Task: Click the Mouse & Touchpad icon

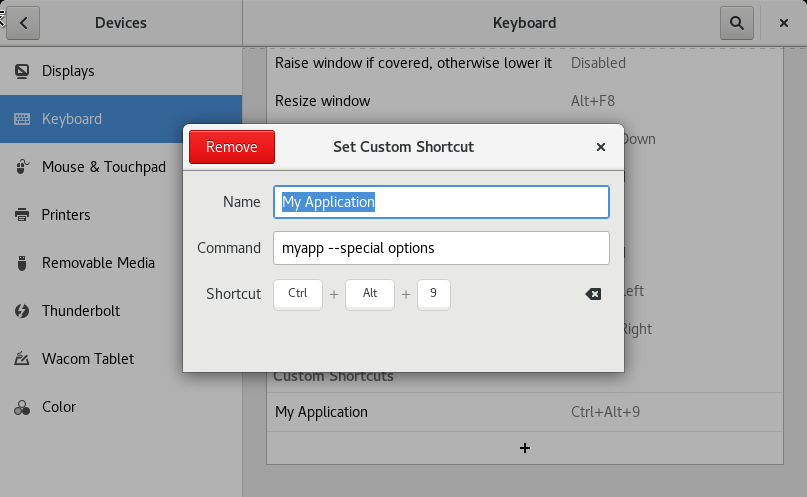Action: pos(22,167)
